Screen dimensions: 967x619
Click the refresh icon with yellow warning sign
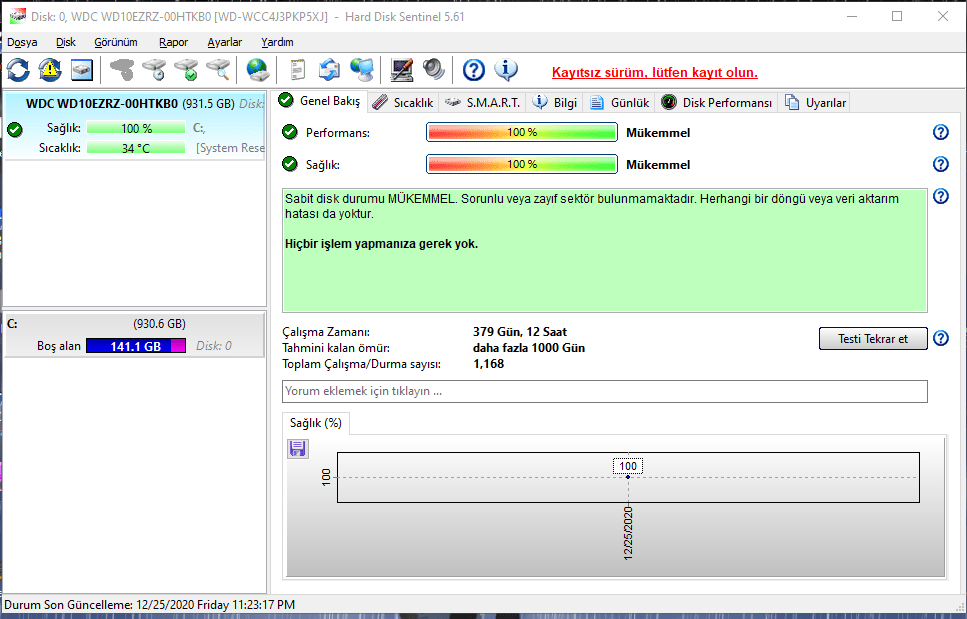(50, 70)
